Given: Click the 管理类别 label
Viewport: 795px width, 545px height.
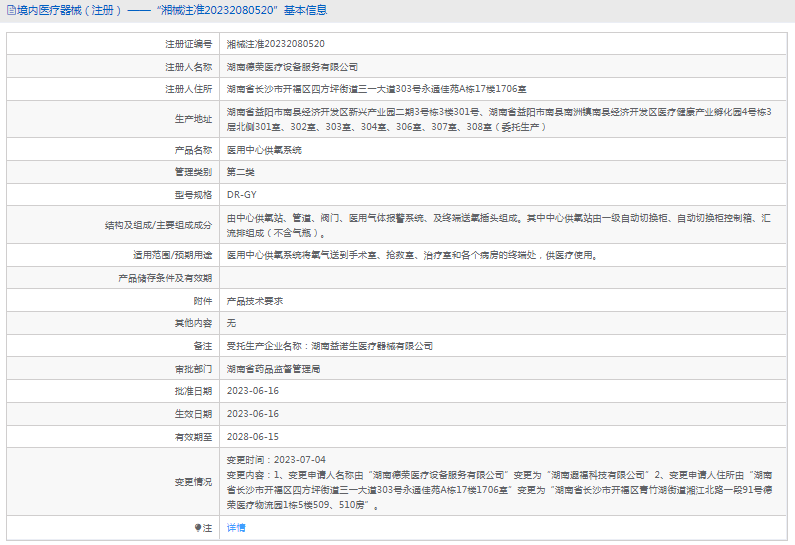Looking at the screenshot, I should [x=193, y=172].
